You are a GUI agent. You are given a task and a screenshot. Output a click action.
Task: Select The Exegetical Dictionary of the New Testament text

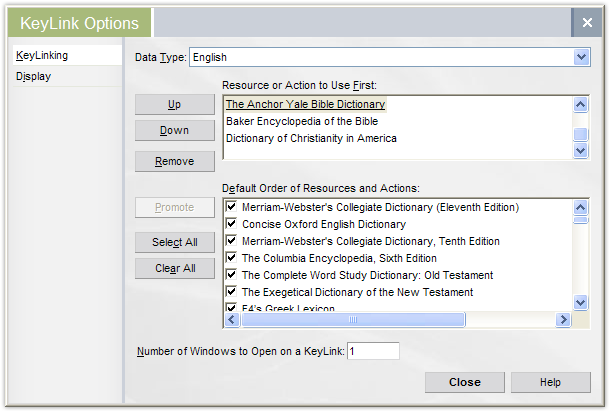pos(358,293)
